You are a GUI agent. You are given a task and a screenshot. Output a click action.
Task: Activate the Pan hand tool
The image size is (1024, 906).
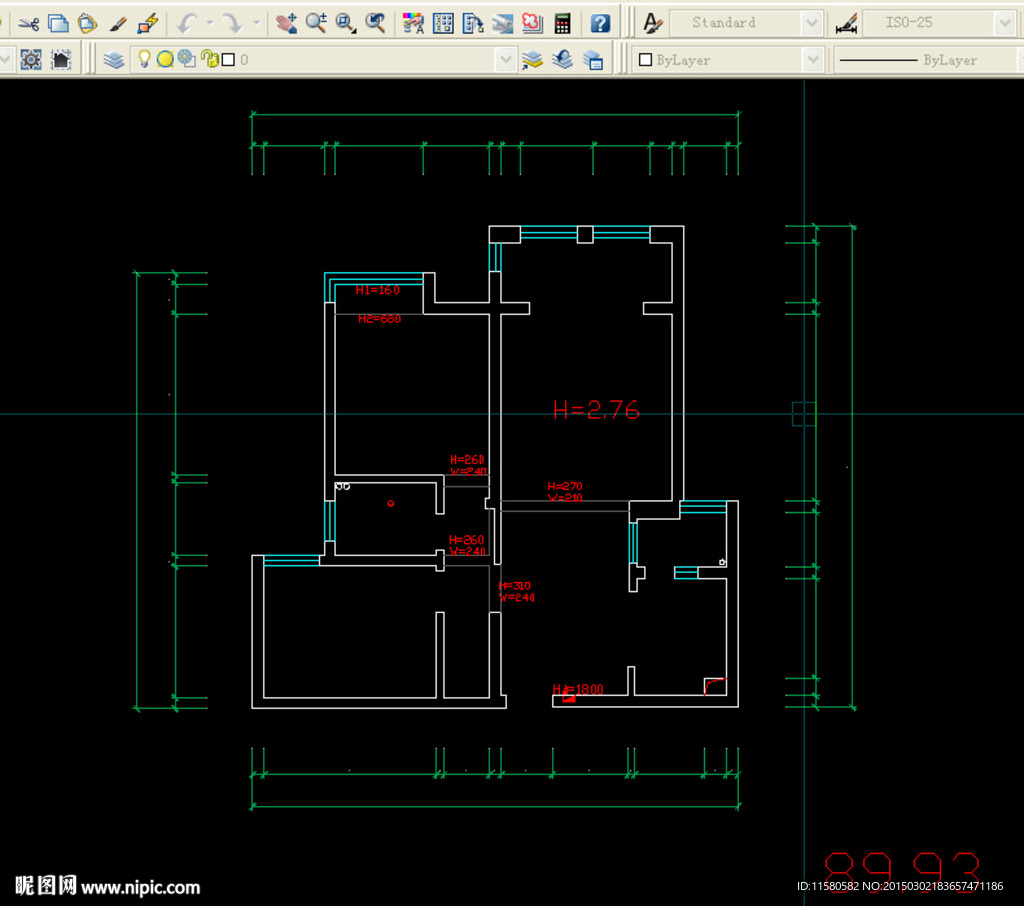pos(286,22)
